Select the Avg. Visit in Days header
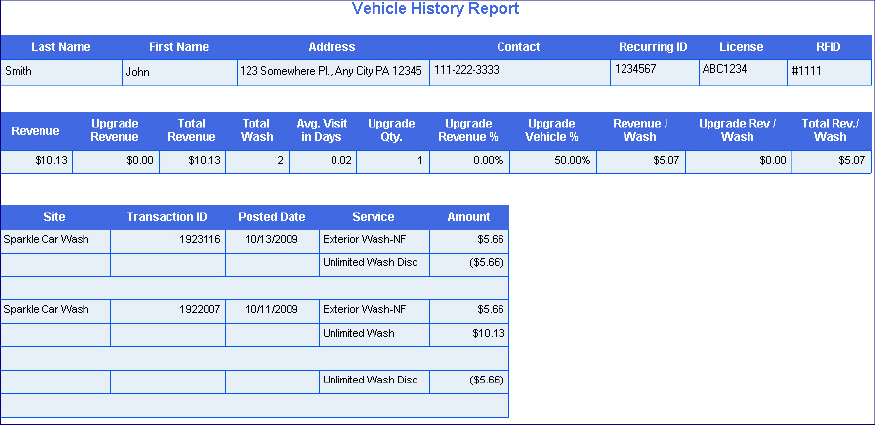Screen dimensions: 875x425 322,130
